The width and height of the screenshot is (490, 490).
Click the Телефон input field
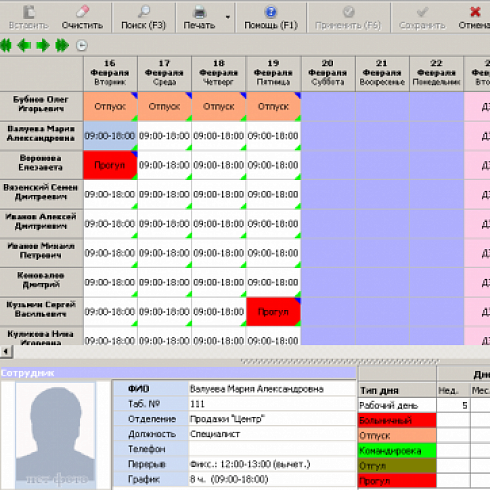tap(272, 449)
